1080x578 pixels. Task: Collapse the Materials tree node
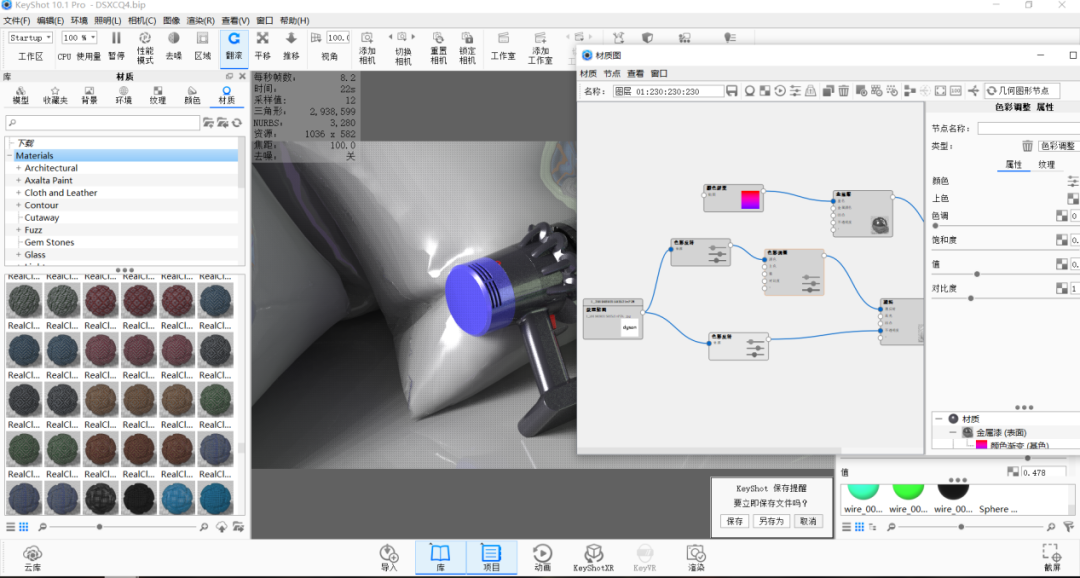pos(10,156)
